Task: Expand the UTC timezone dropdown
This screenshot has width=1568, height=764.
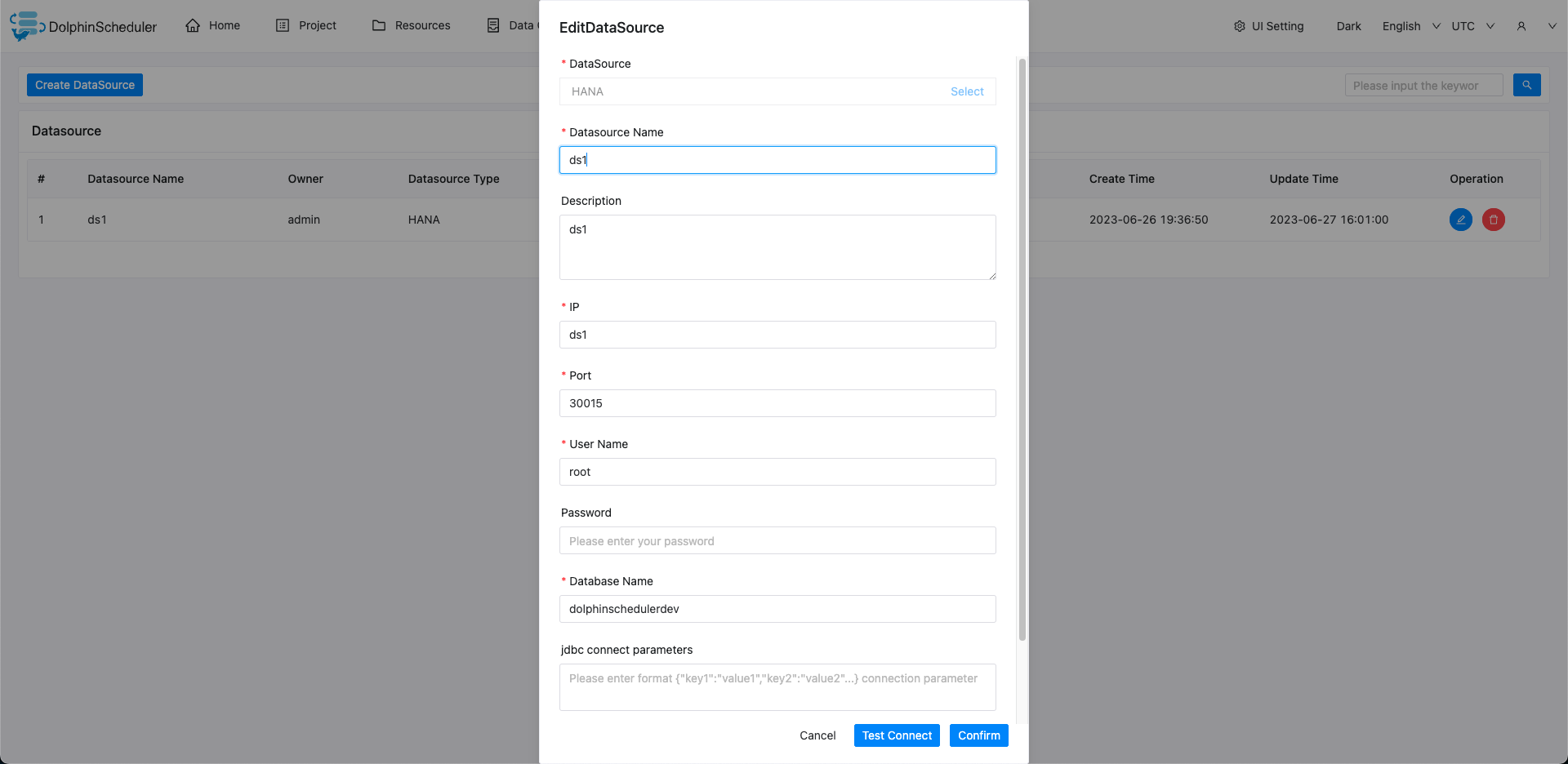Action: tap(1472, 26)
